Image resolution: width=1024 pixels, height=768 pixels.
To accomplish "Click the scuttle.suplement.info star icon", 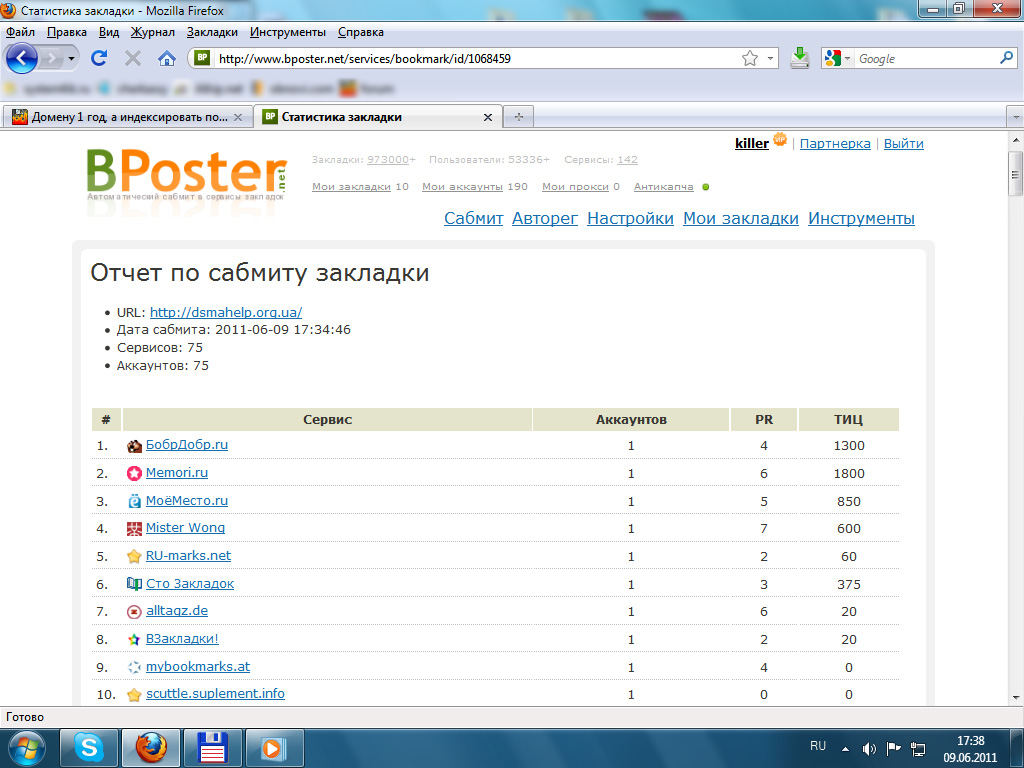I will pyautogui.click(x=134, y=695).
